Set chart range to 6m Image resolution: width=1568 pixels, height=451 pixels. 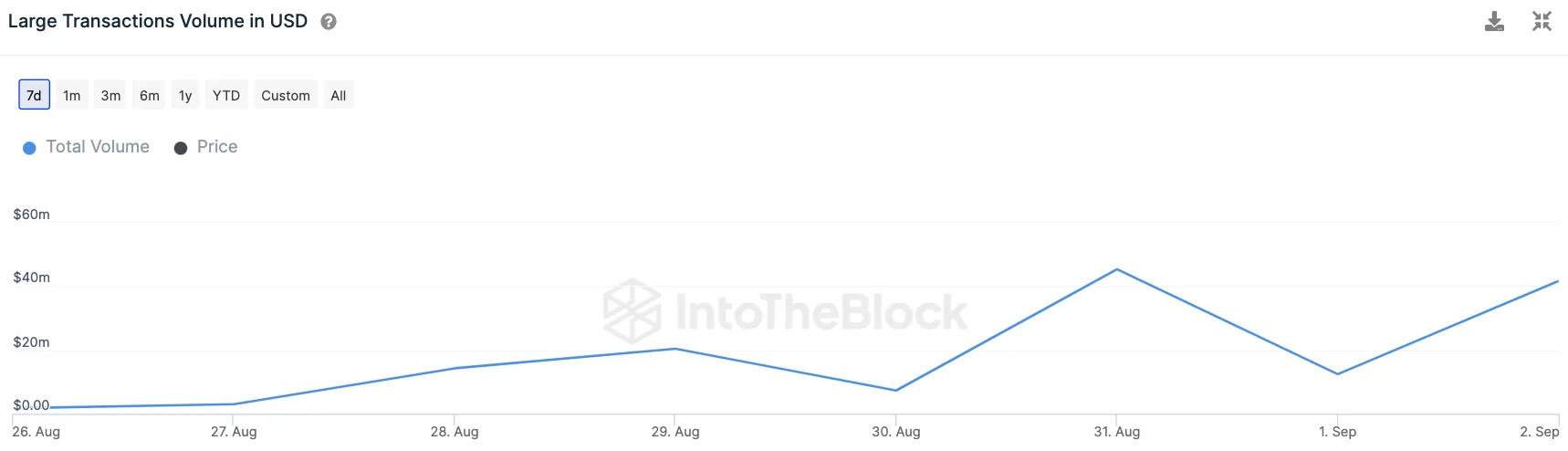tap(150, 95)
